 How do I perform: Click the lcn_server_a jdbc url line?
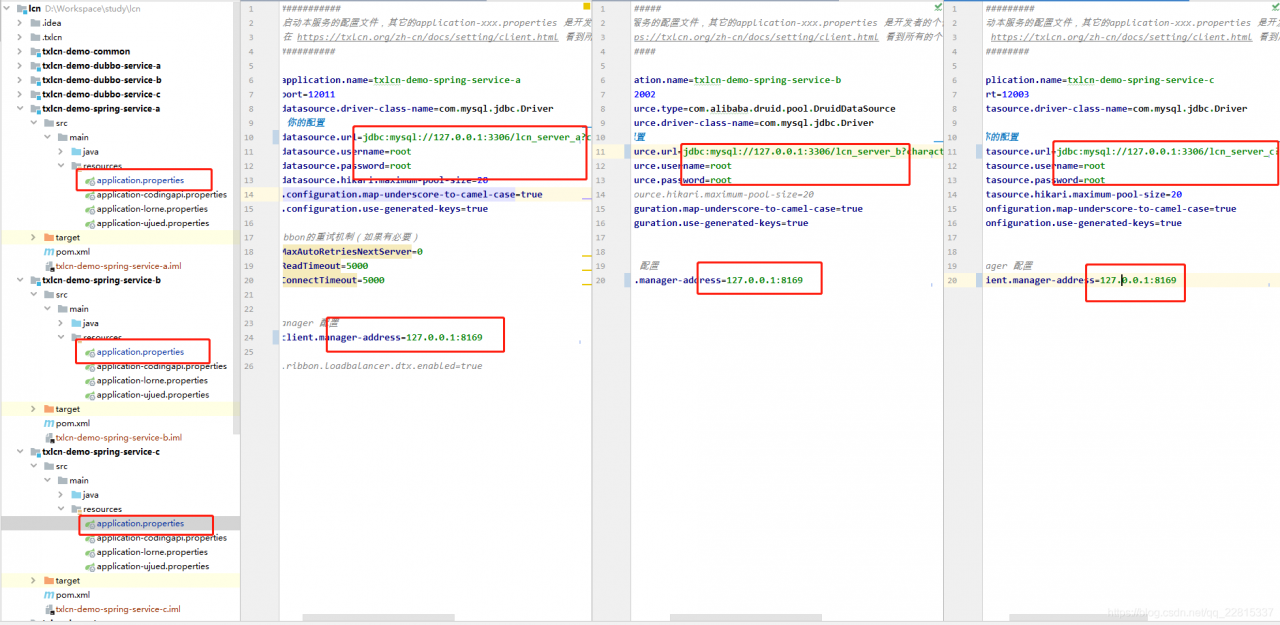tap(436, 137)
